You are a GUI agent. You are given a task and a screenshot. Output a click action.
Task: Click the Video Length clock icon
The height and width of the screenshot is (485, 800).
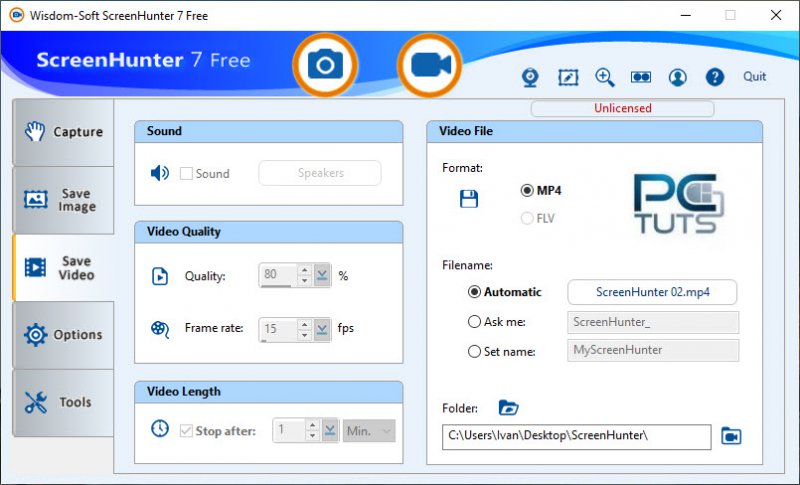click(x=160, y=428)
